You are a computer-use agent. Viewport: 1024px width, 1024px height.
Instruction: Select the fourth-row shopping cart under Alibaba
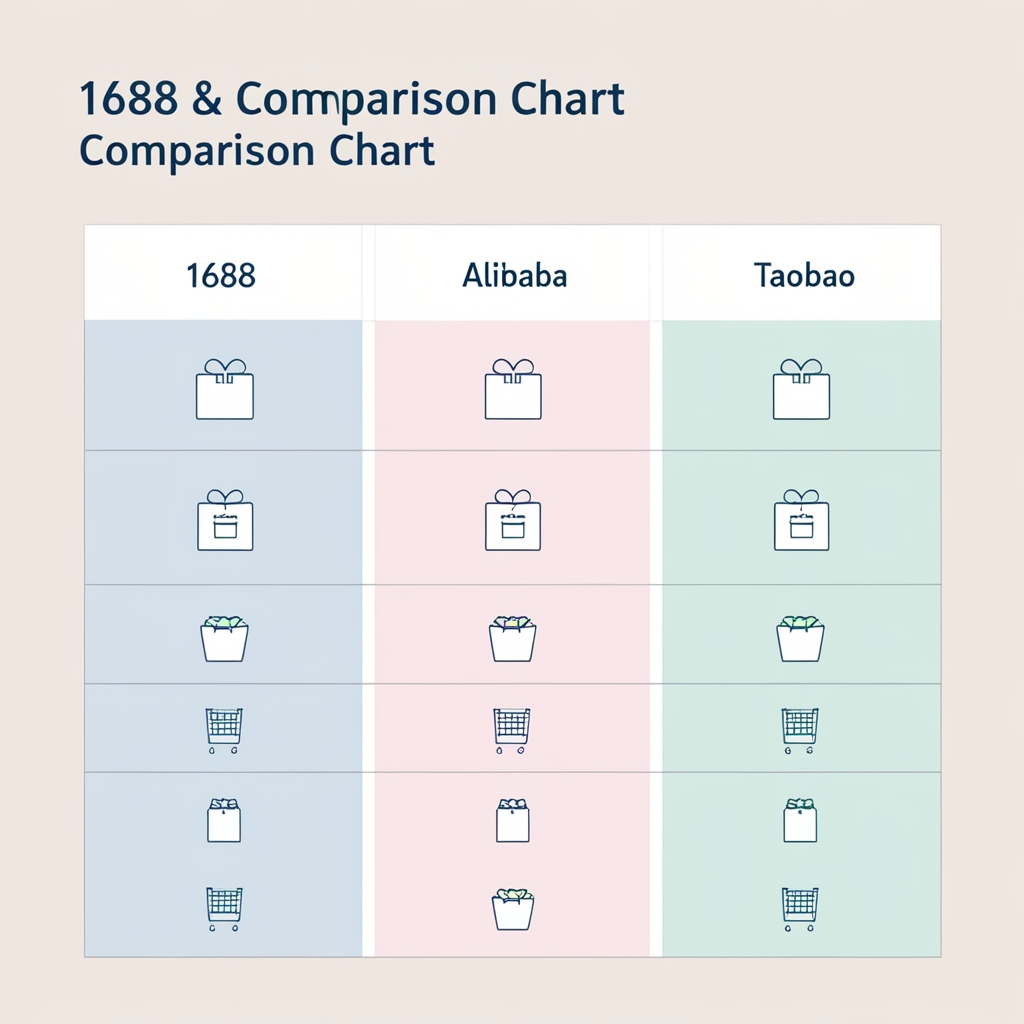coord(512,729)
